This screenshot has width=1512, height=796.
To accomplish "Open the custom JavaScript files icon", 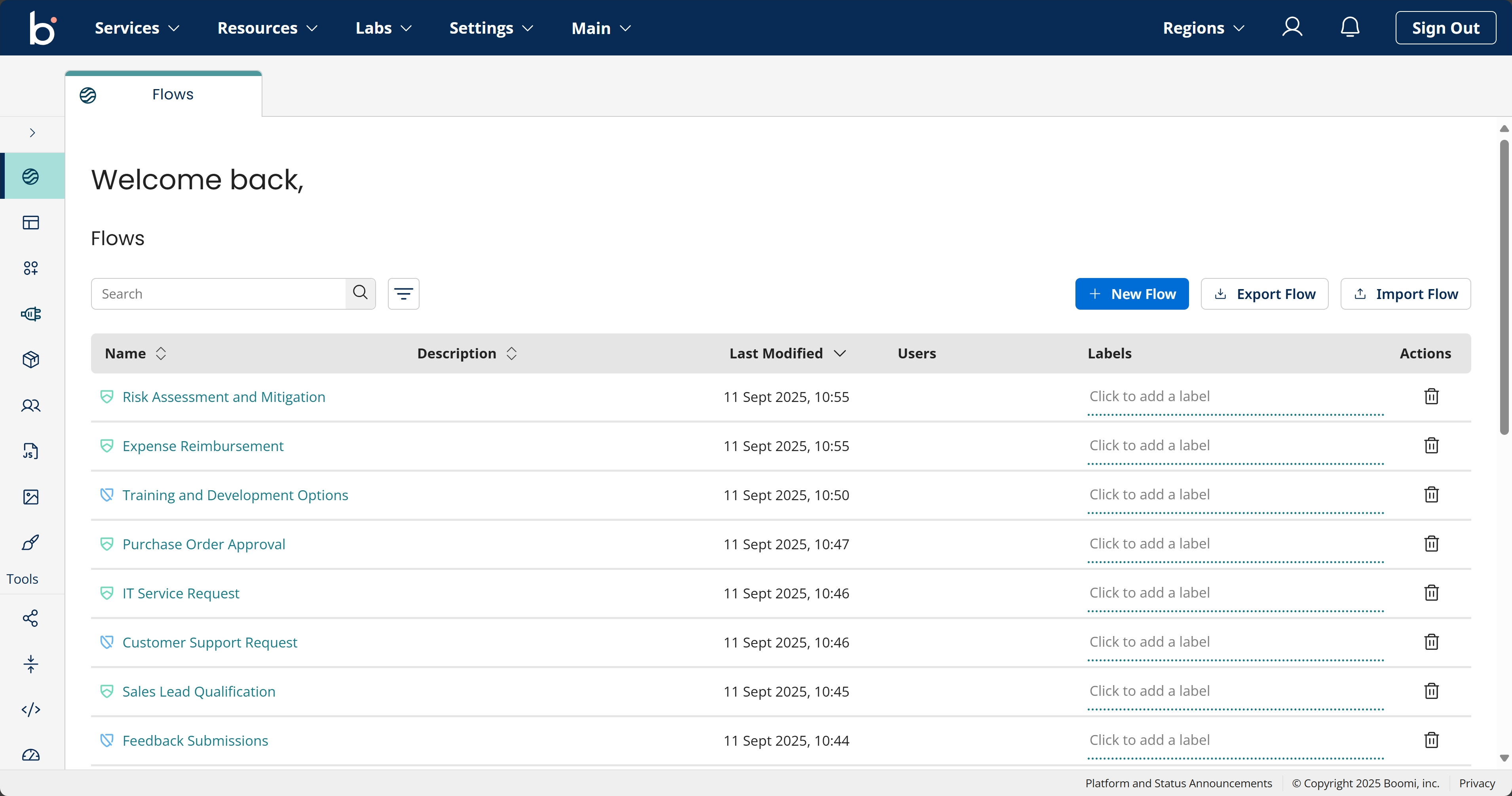I will [x=31, y=451].
